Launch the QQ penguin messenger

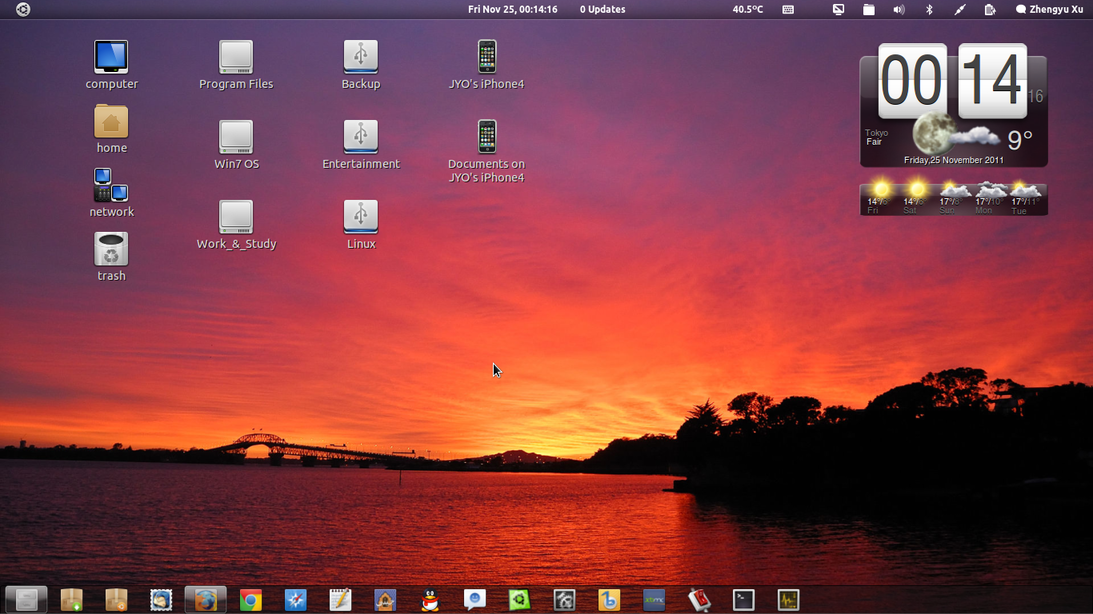(430, 600)
